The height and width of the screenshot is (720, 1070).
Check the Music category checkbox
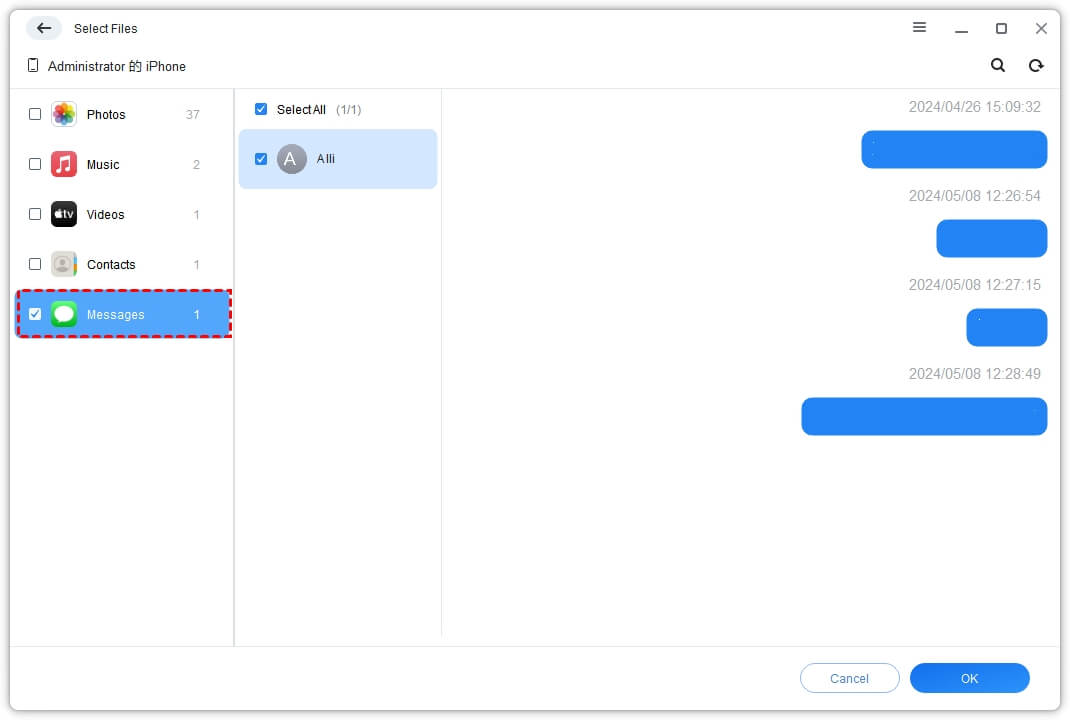35,164
